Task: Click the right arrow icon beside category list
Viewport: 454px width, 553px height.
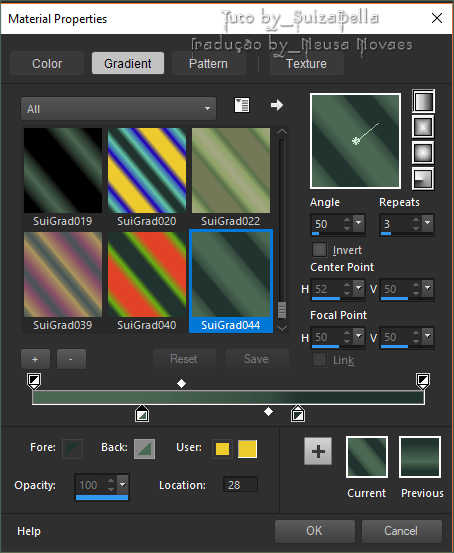Action: [x=277, y=105]
